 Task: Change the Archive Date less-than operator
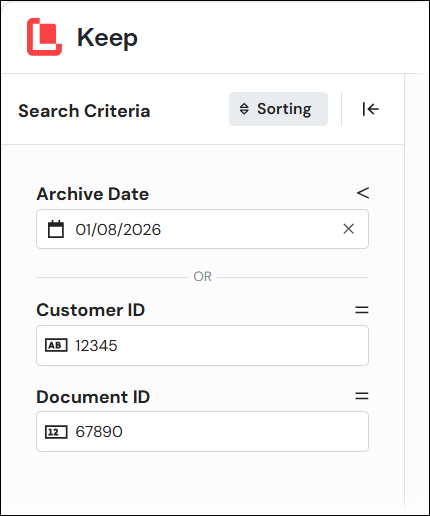tap(363, 193)
